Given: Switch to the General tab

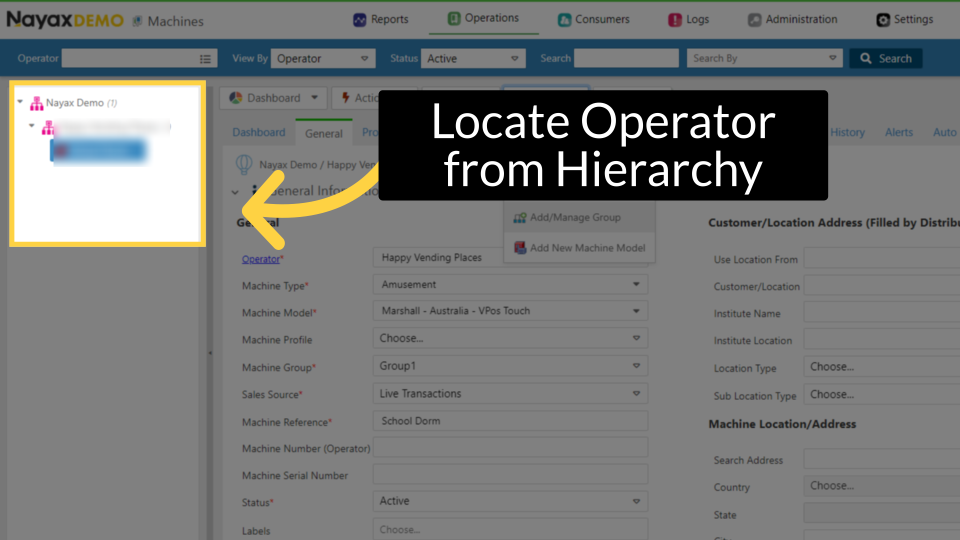Looking at the screenshot, I should [x=324, y=133].
